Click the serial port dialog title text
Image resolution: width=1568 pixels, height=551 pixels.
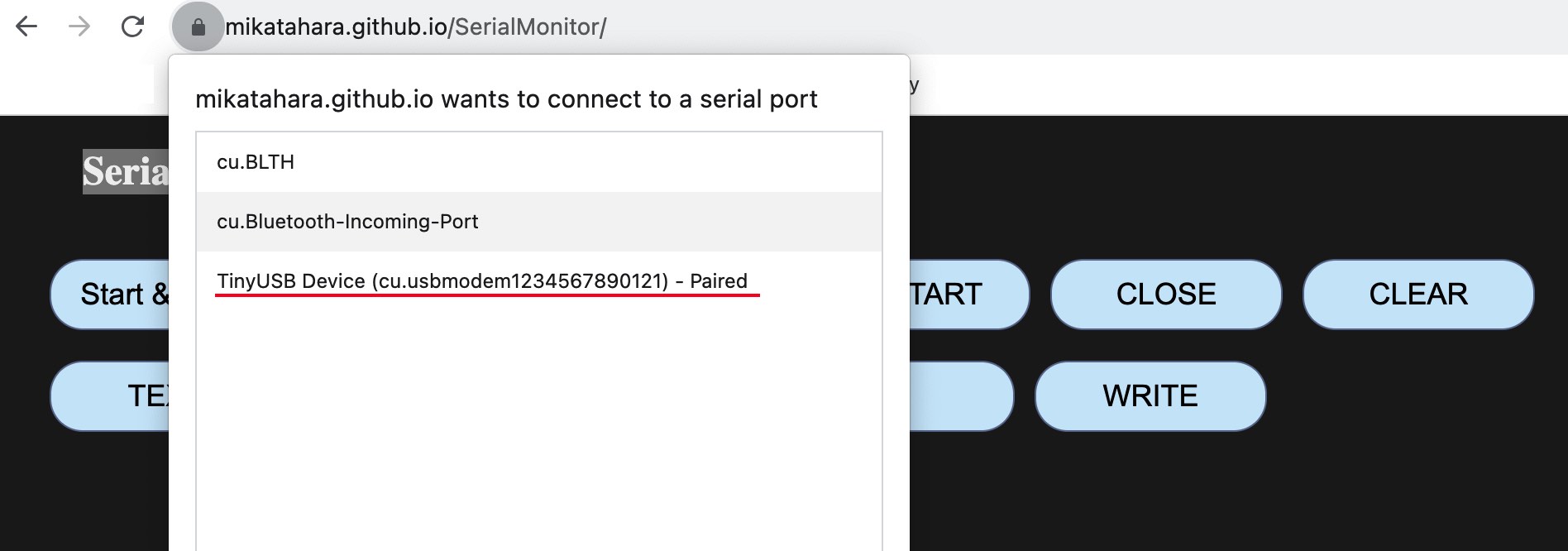click(x=505, y=99)
